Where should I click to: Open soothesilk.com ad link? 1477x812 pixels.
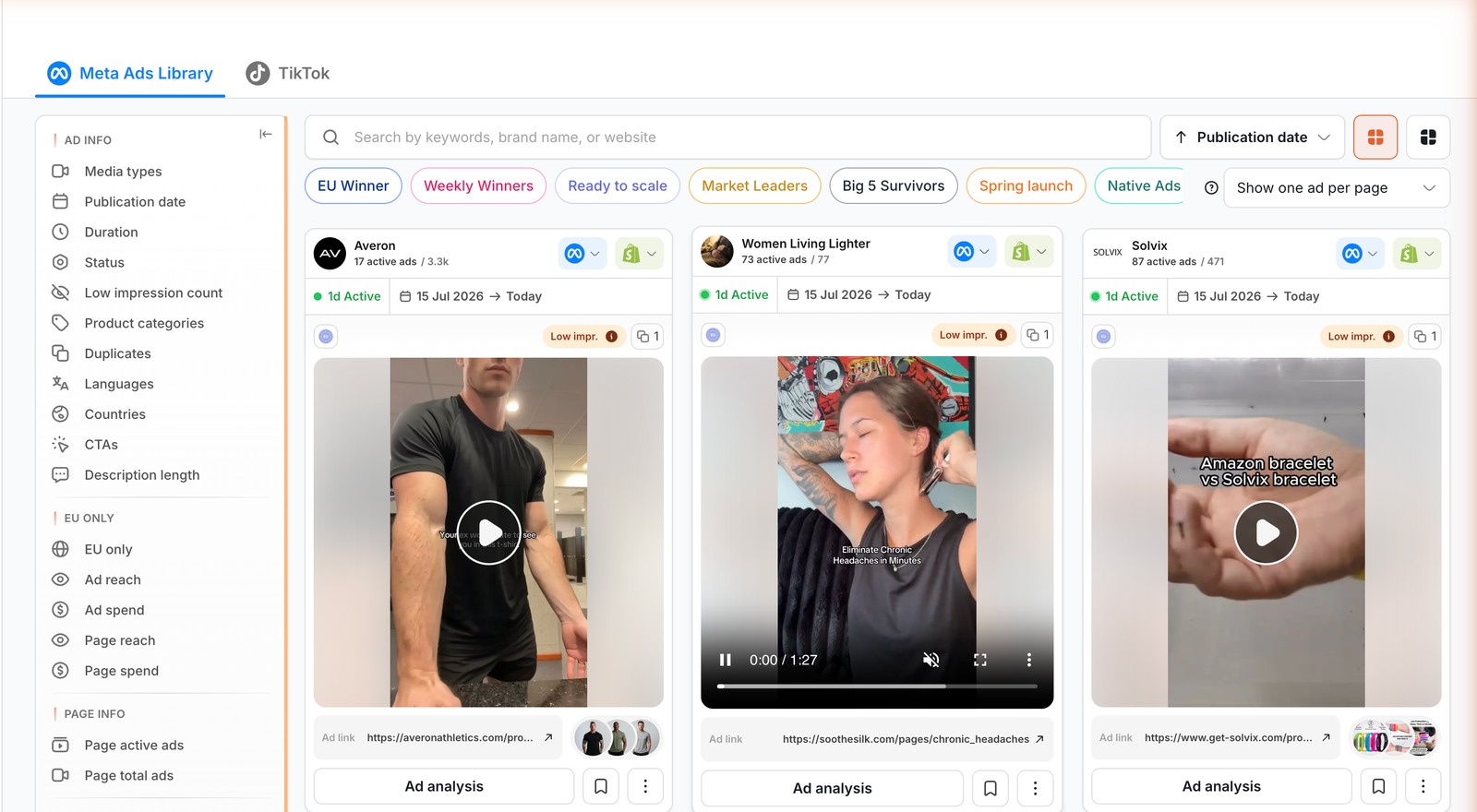tap(913, 739)
